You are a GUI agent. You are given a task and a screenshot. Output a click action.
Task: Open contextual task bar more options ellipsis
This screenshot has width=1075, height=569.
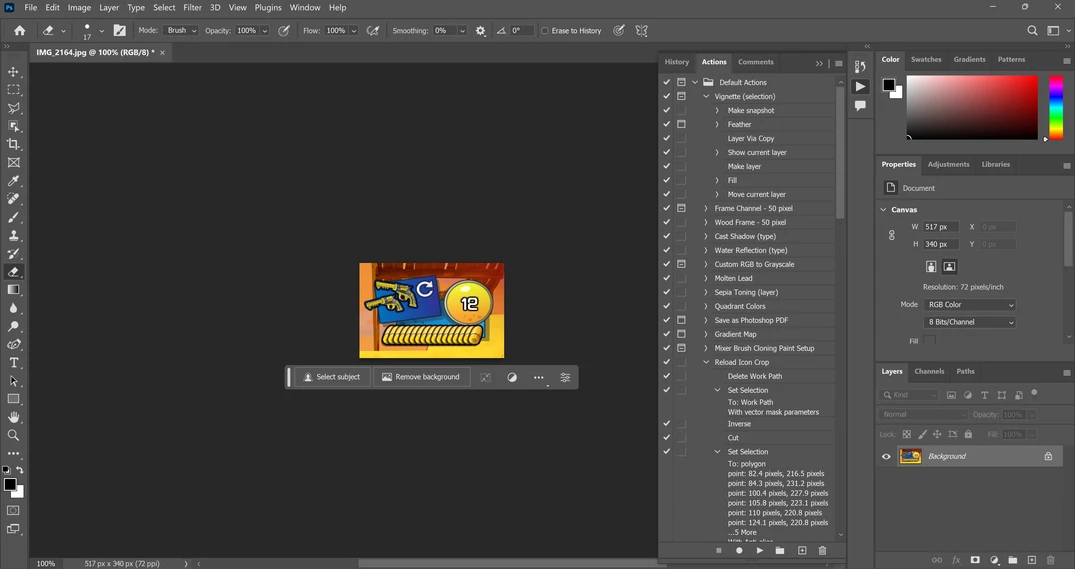pyautogui.click(x=539, y=377)
